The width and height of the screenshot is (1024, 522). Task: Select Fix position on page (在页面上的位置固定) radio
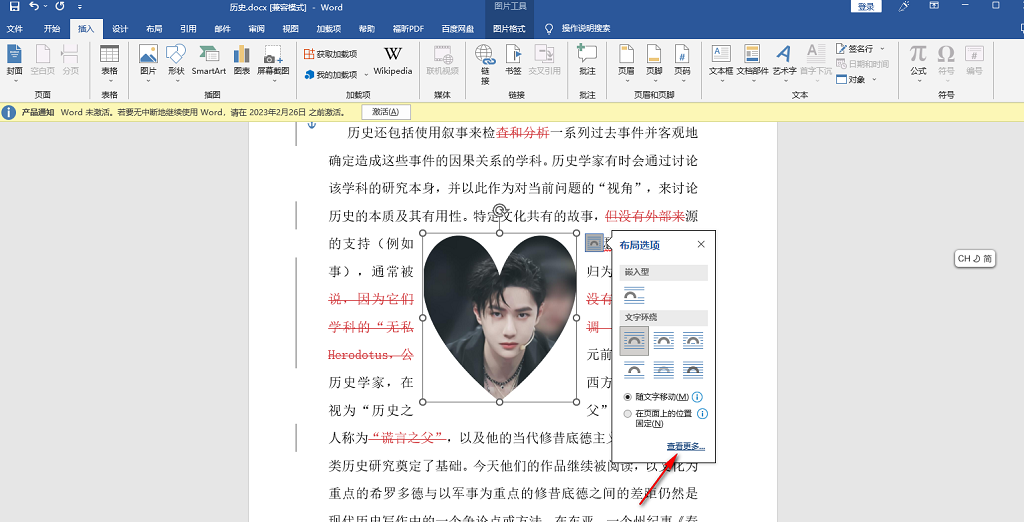pyautogui.click(x=628, y=414)
